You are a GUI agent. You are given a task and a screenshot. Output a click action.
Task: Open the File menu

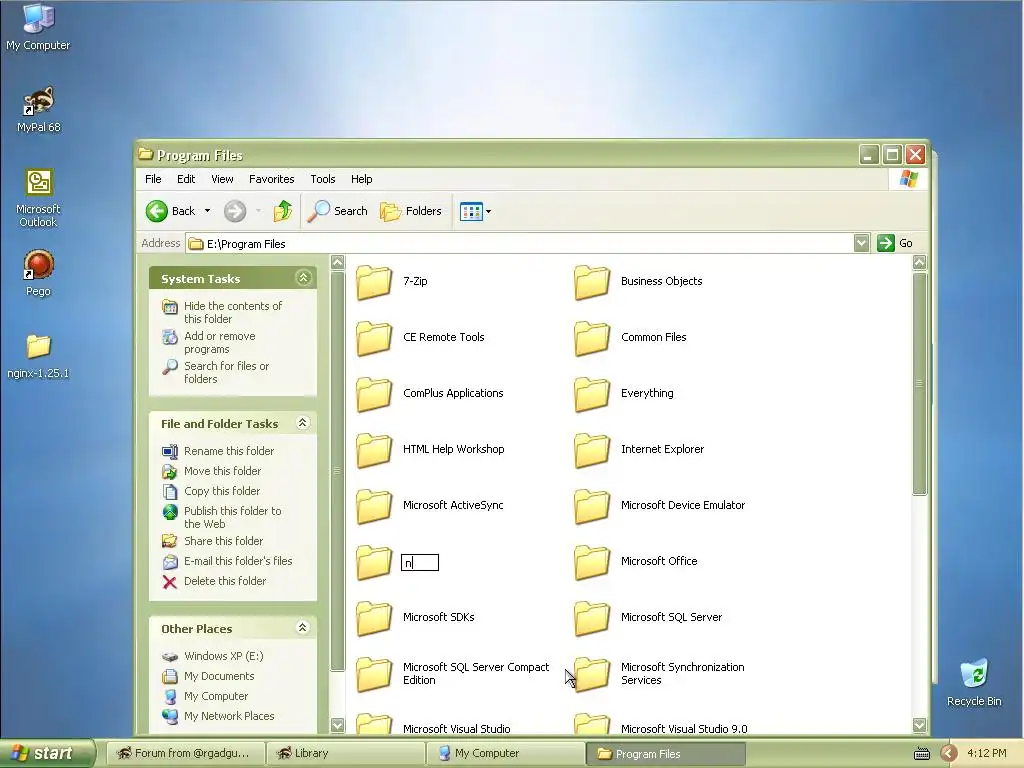153,179
